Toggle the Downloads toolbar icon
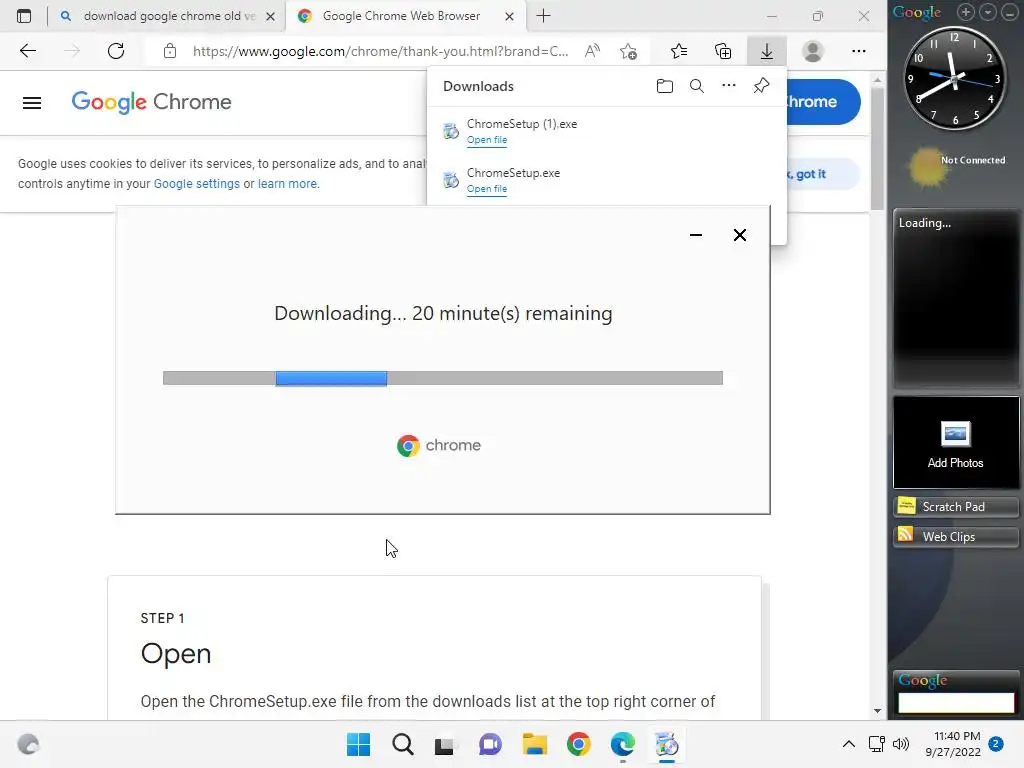The image size is (1024, 768). (x=767, y=51)
